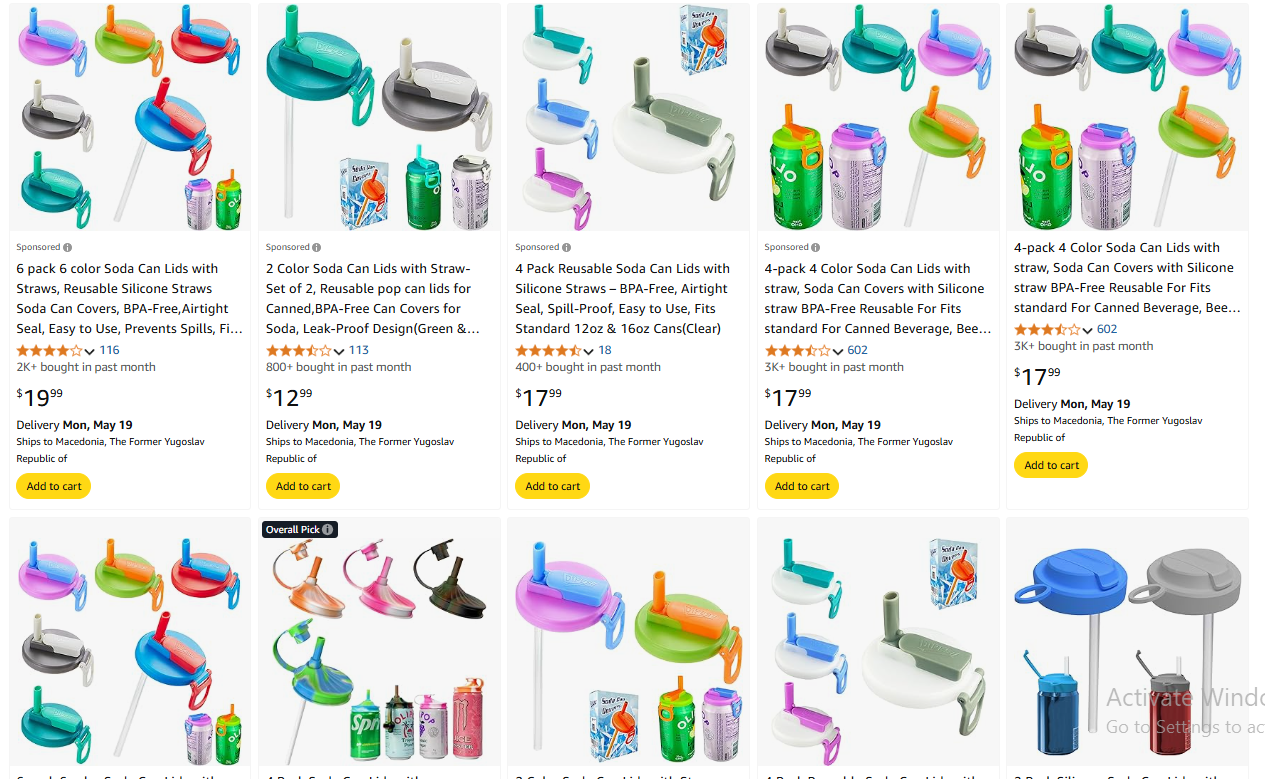Screen dimensions: 1265x779
Task: Open the 6 pack 6 color Soda Can Lids title
Action: (129, 298)
